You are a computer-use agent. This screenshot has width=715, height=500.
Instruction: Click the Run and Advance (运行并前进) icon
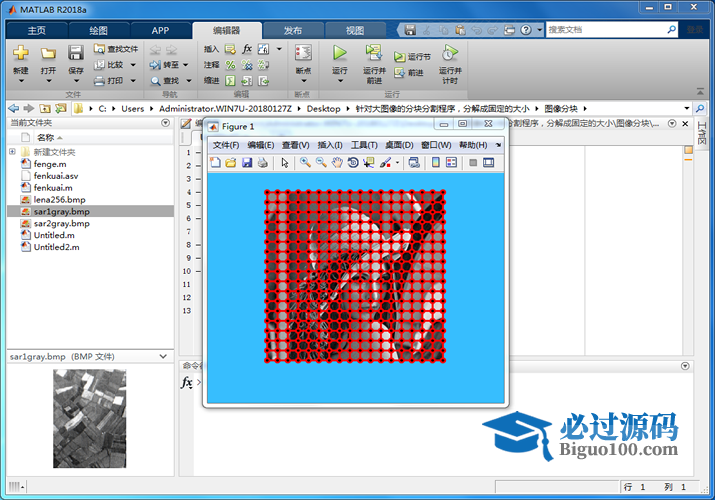pyautogui.click(x=374, y=52)
